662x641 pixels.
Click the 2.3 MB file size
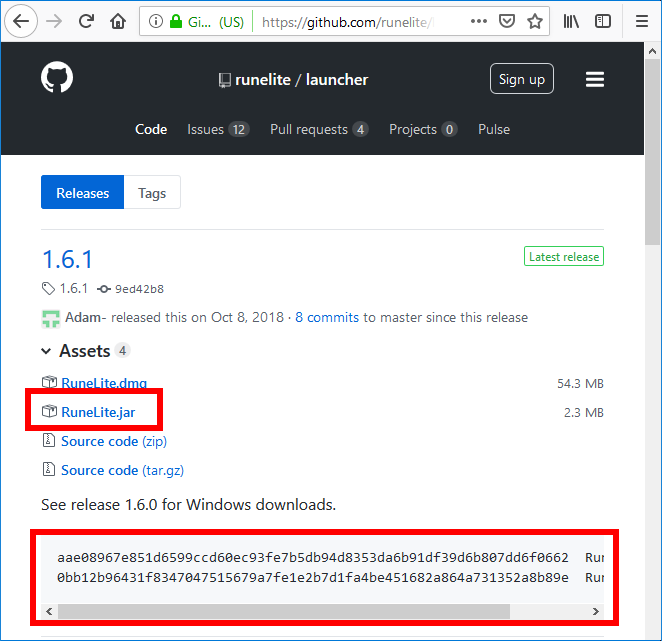point(583,413)
